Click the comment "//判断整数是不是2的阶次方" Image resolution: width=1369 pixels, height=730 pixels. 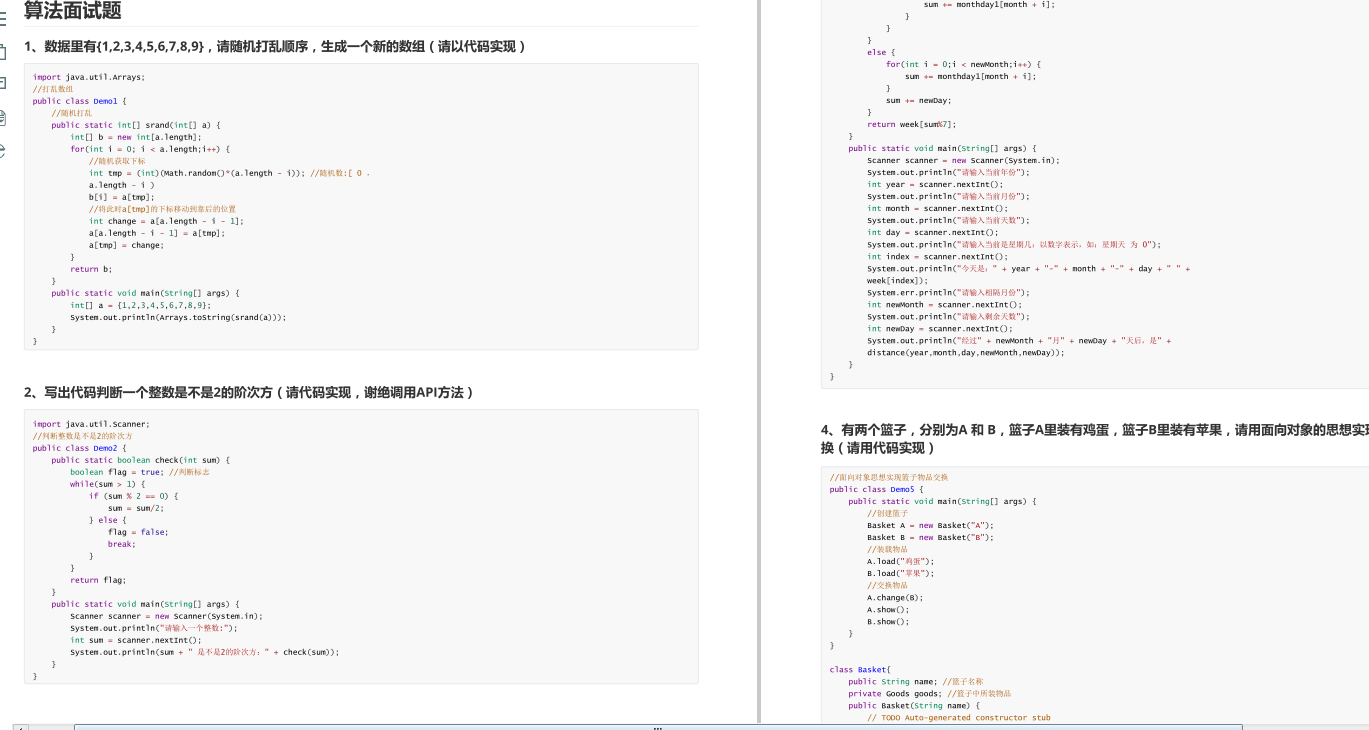pos(82,436)
